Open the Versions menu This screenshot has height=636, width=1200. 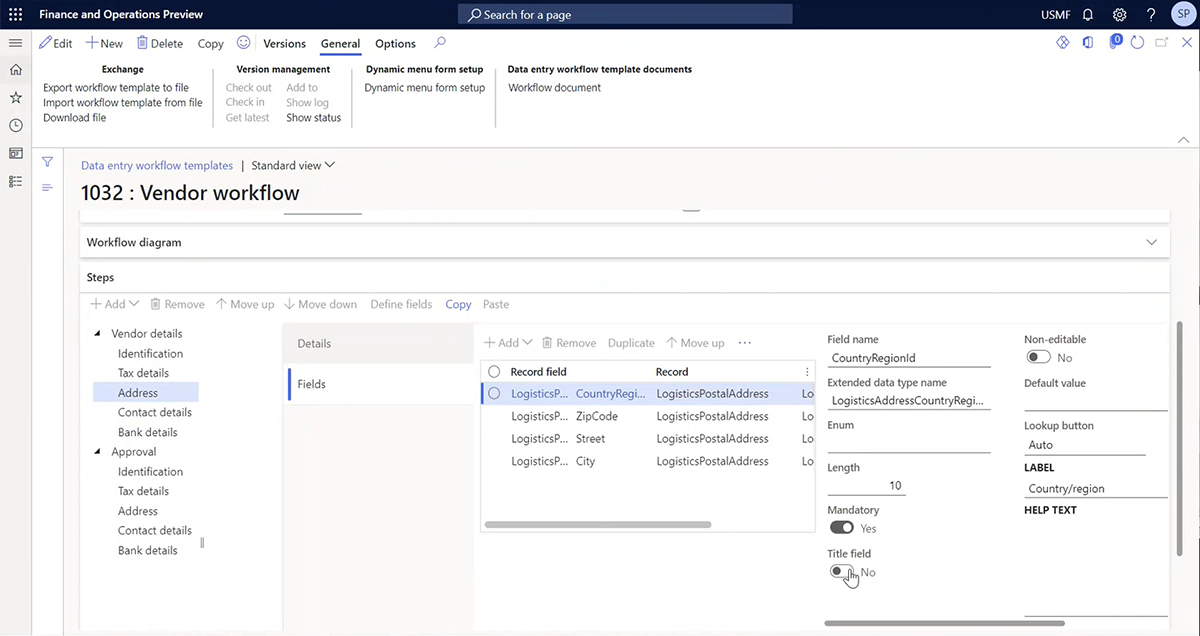(x=284, y=43)
